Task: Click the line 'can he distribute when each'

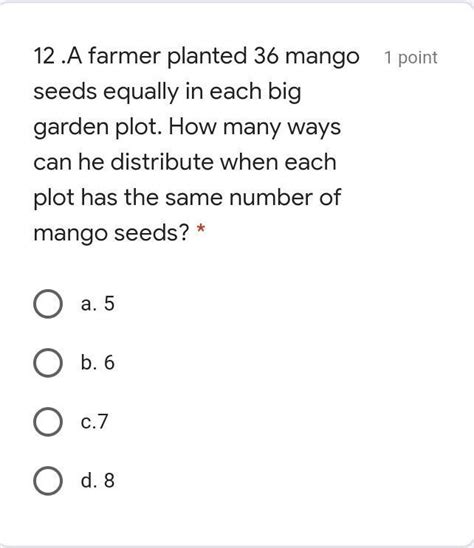Action: point(185,162)
